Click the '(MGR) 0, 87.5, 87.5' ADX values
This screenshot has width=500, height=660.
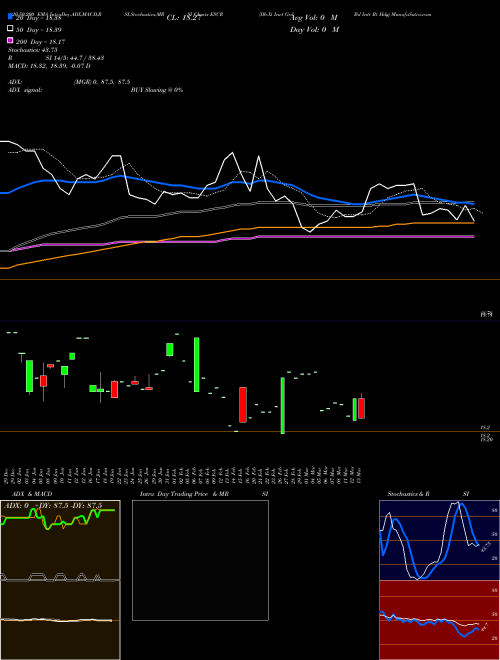pyautogui.click(x=102, y=82)
